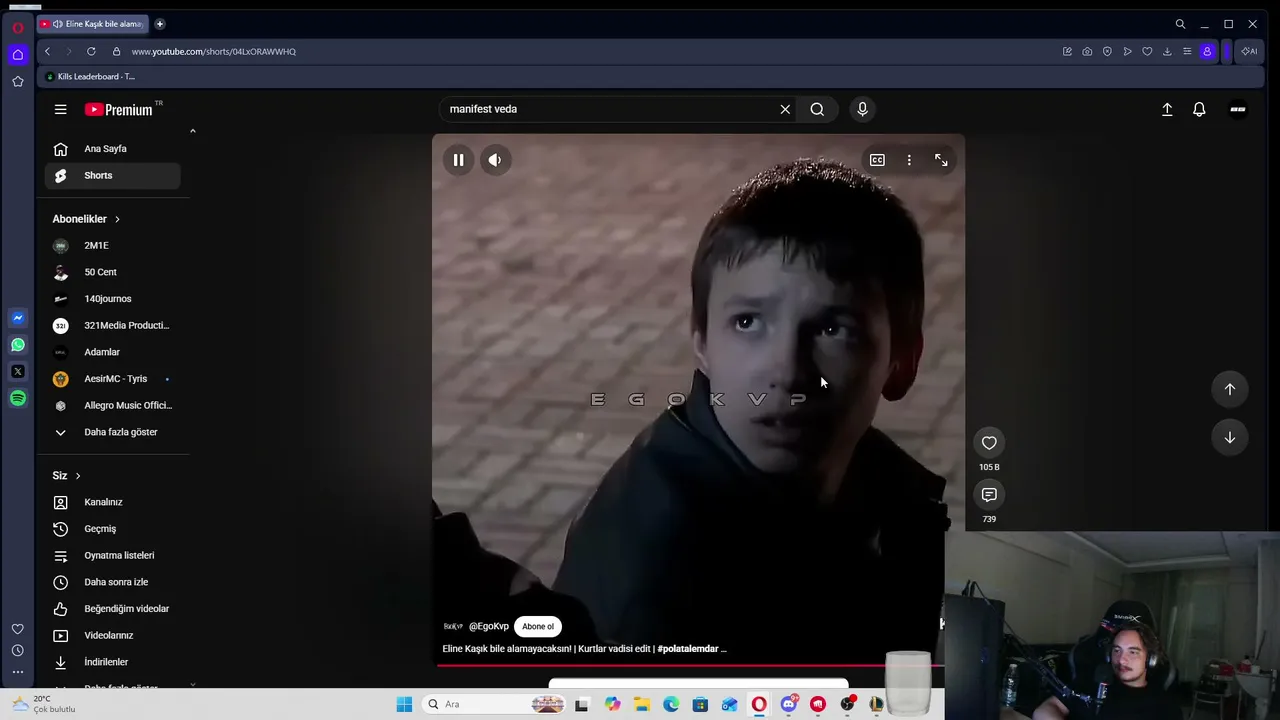This screenshot has width=1280, height=720.
Task: Open the Shorts three-dot options menu
Action: [909, 160]
